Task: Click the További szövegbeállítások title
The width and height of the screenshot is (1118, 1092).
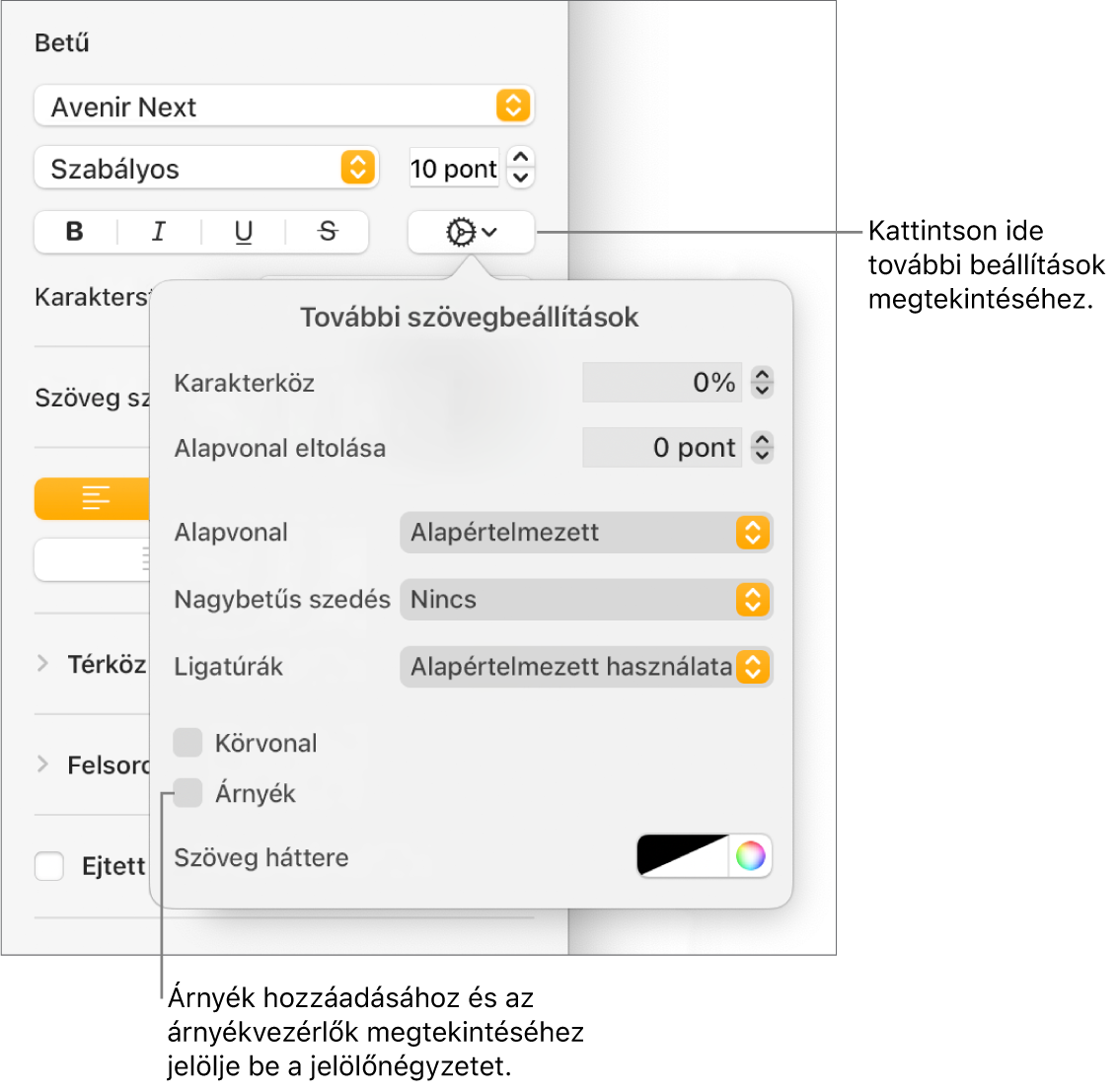Action: [470, 318]
